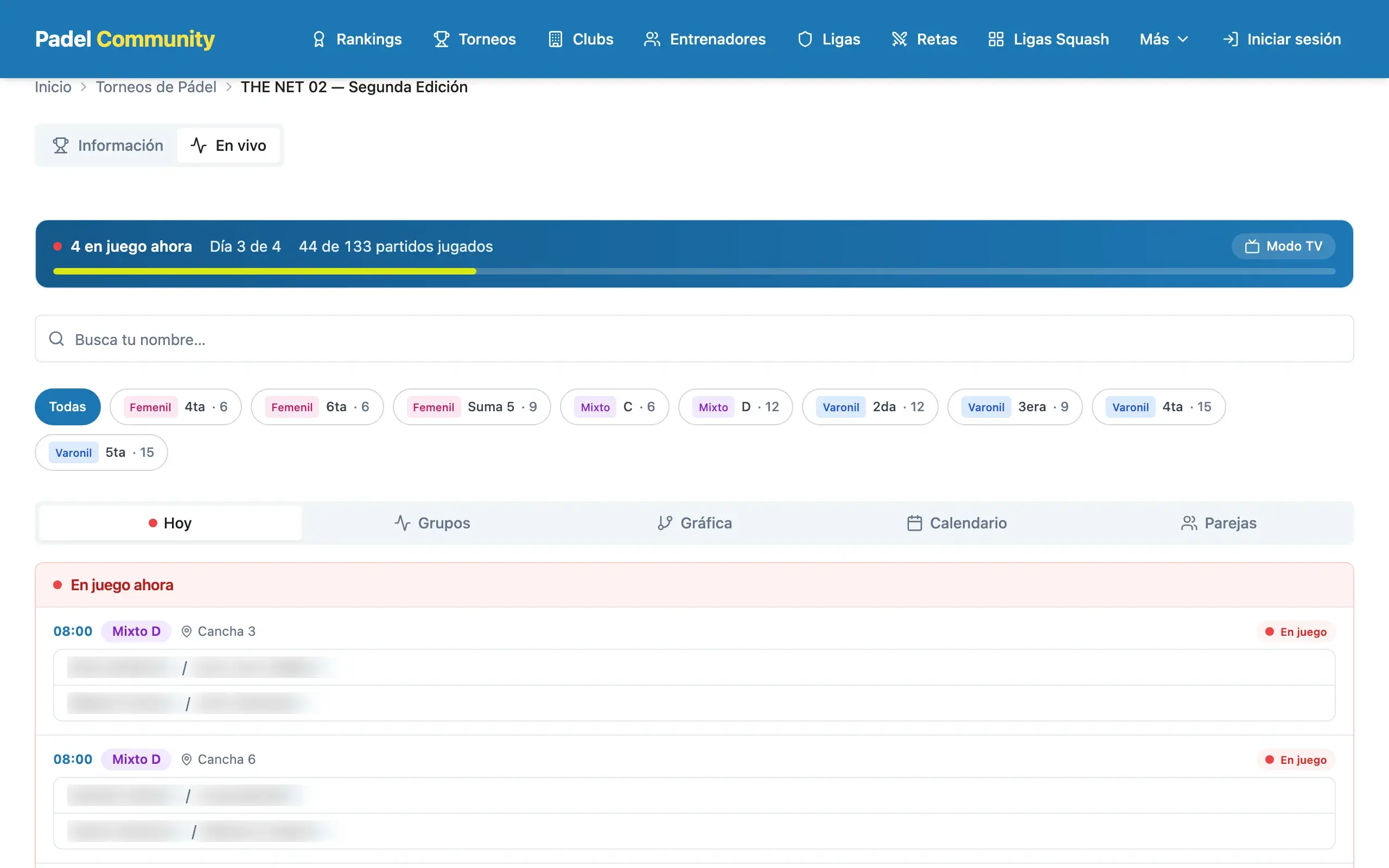Filter by Varonil 4ta category
The height and width of the screenshot is (868, 1389).
click(x=1159, y=407)
